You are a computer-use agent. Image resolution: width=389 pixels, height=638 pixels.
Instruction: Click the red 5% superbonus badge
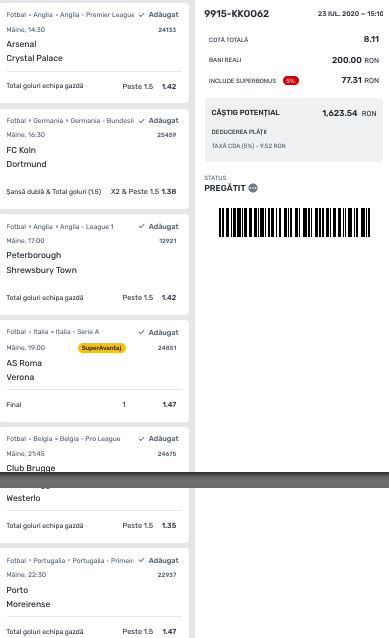click(291, 81)
